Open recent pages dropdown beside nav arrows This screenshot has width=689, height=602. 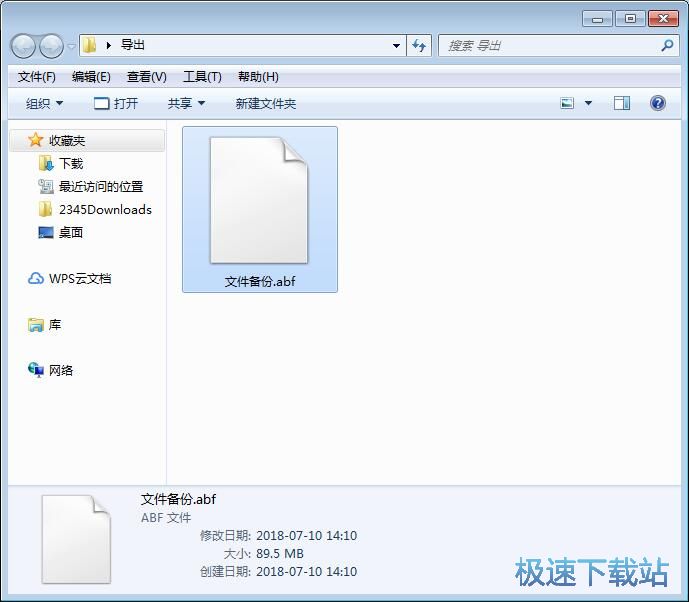(71, 46)
